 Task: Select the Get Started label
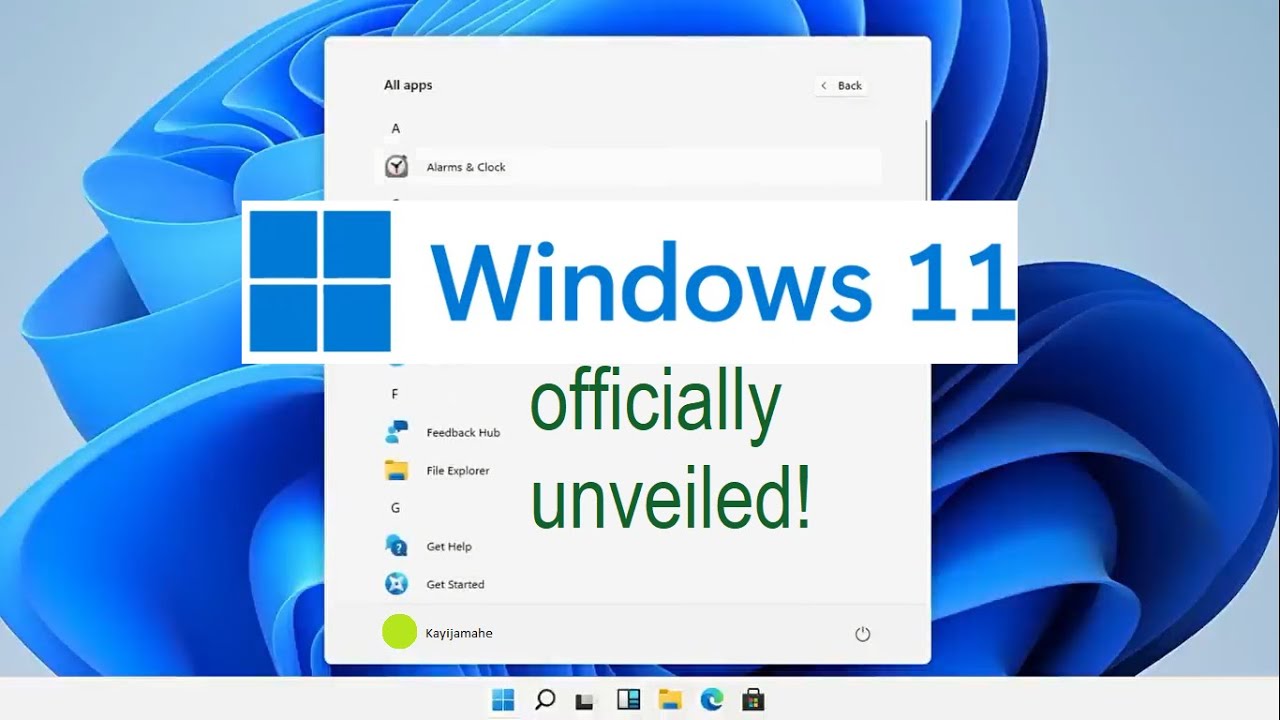[x=455, y=585]
